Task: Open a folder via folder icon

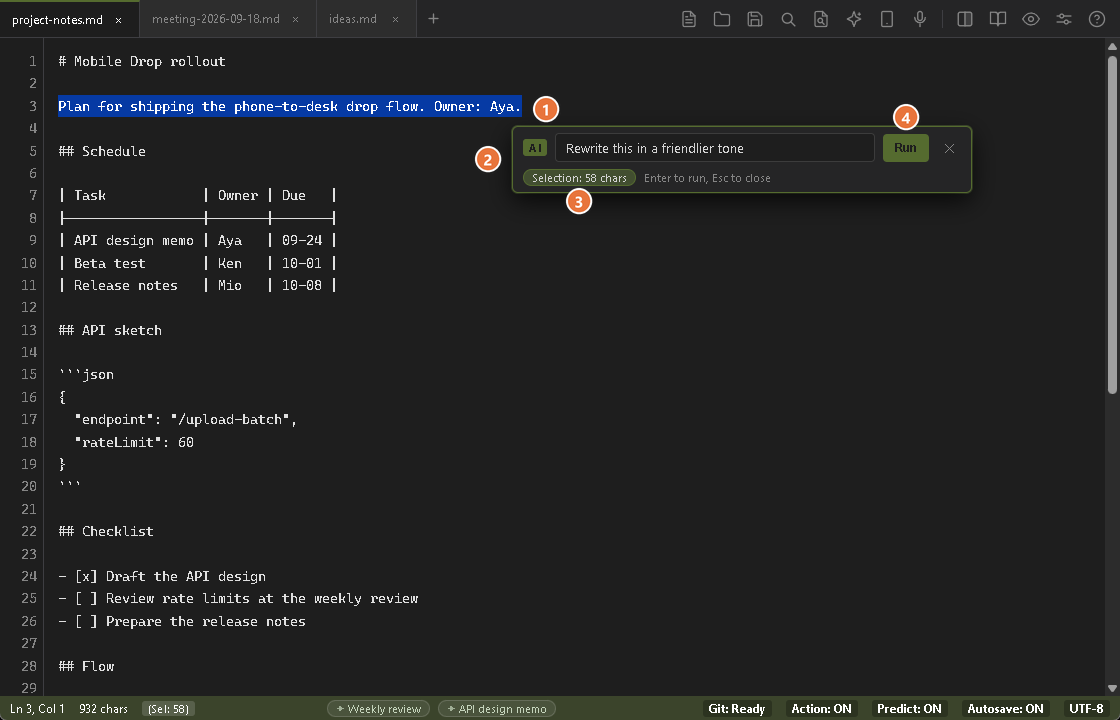Action: [x=721, y=19]
